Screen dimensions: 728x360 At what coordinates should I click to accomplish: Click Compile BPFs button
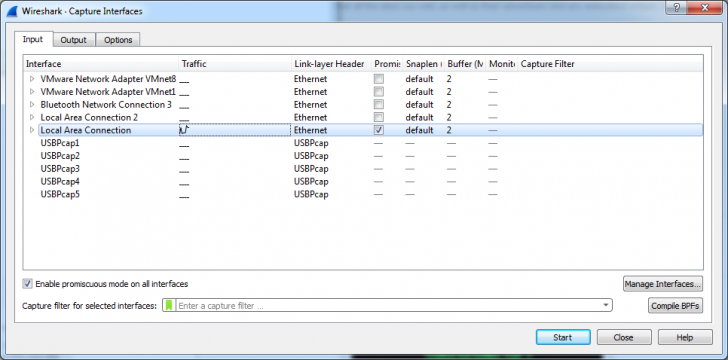675,306
